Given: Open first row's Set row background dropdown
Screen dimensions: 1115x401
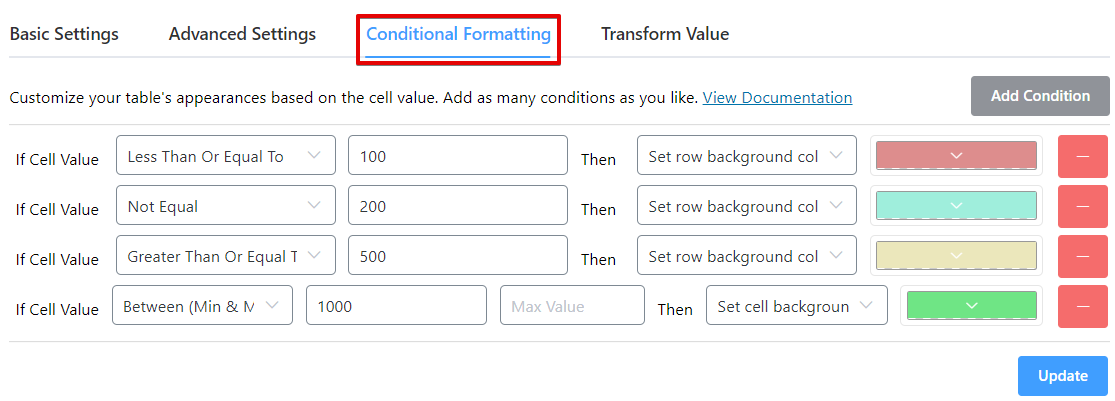Looking at the screenshot, I should 746,156.
